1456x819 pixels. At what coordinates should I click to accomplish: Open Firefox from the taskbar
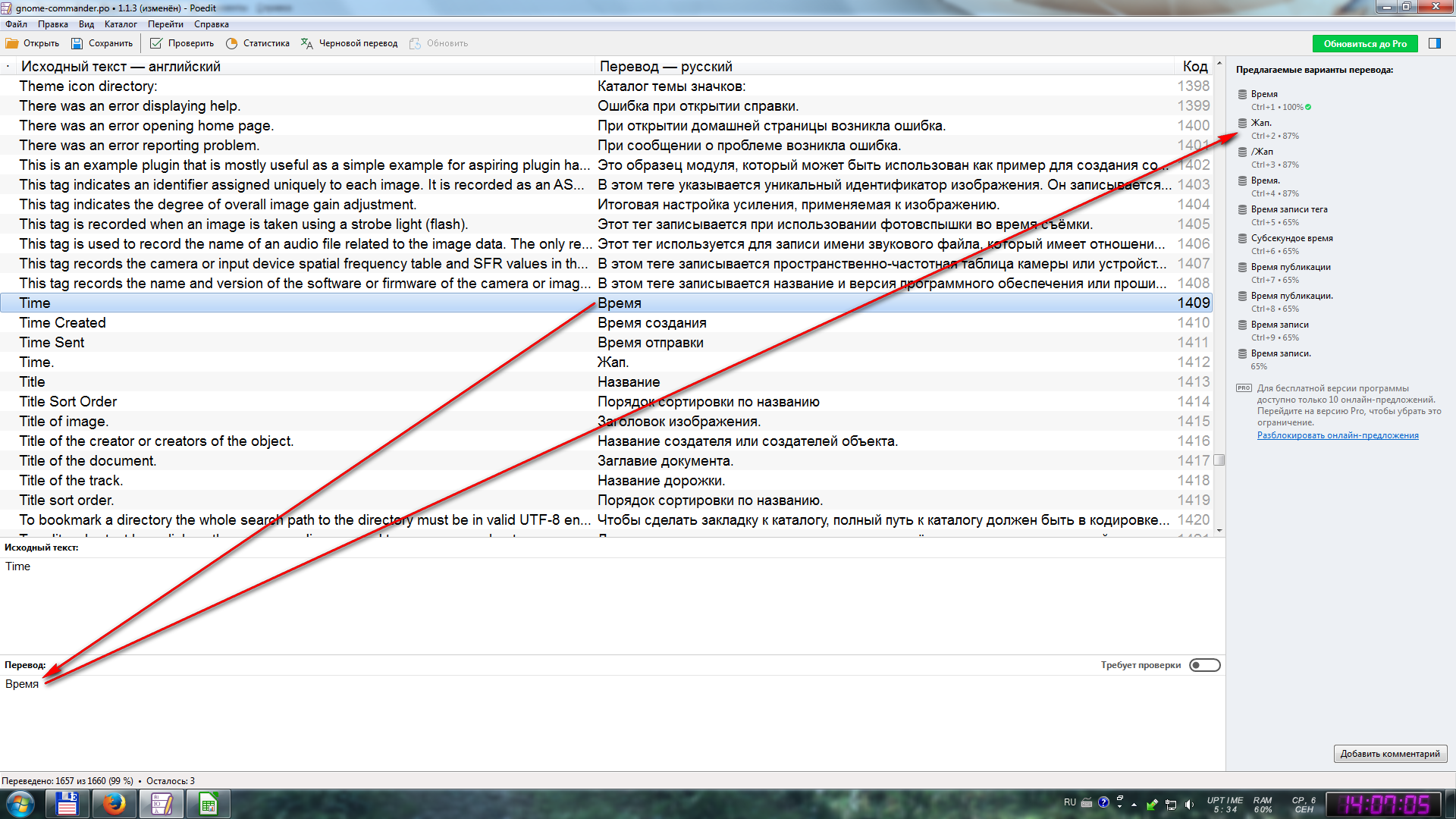tap(115, 804)
